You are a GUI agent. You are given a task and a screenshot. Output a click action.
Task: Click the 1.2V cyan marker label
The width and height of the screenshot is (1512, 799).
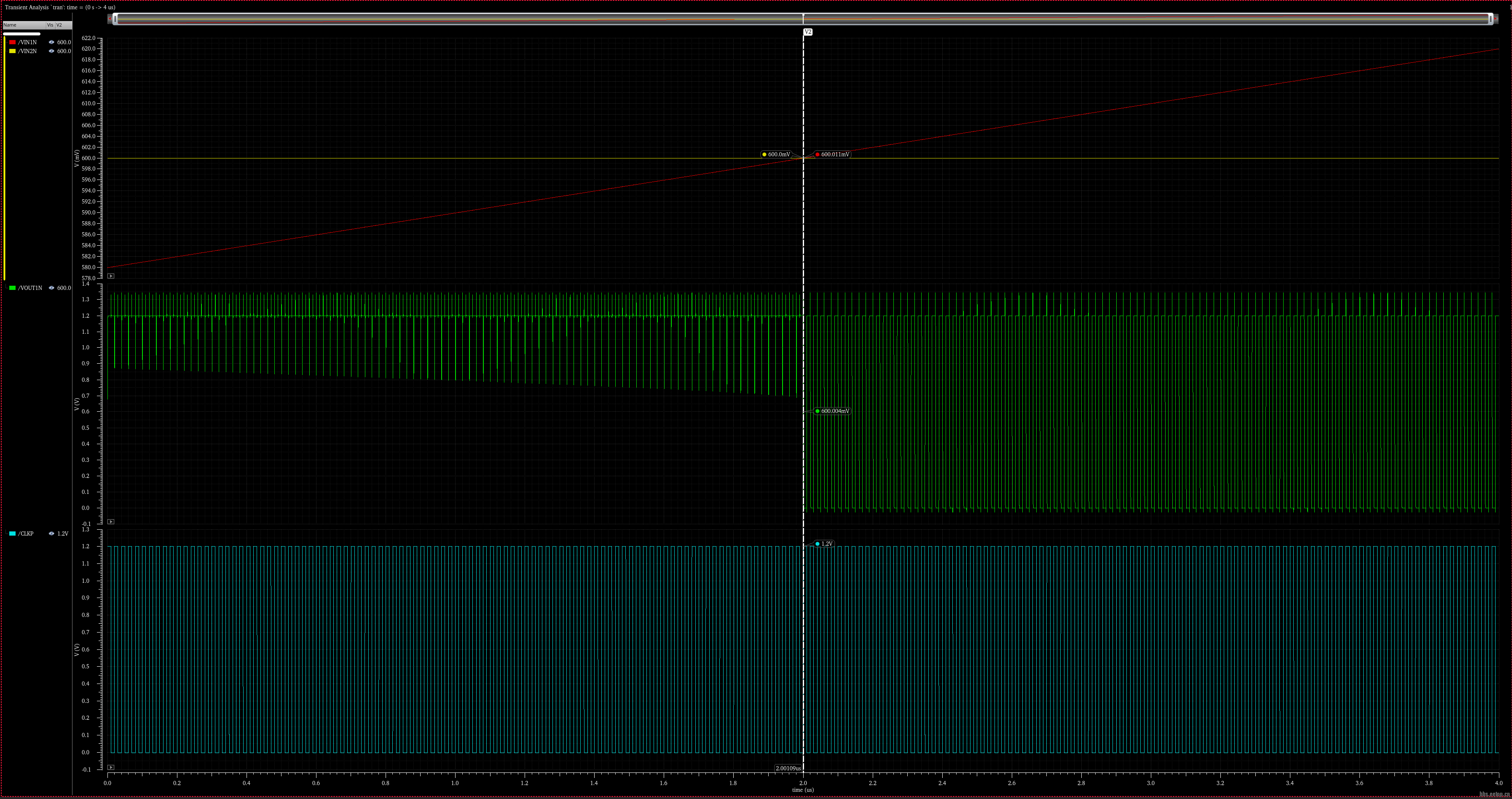[x=824, y=544]
